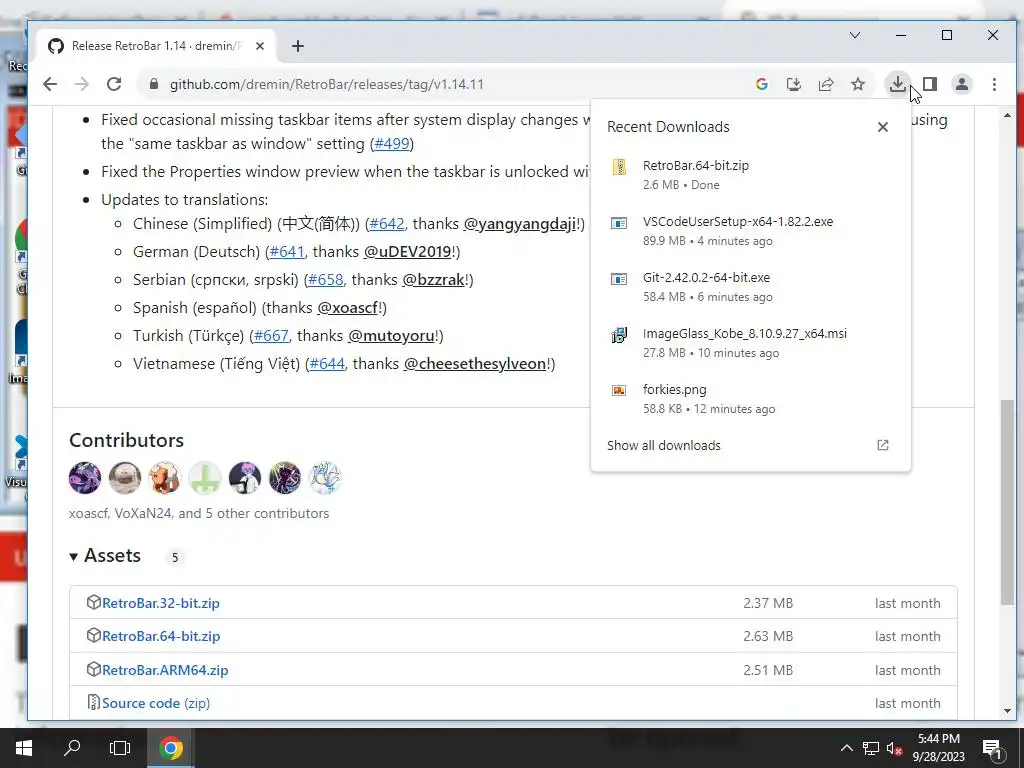Image resolution: width=1024 pixels, height=768 pixels.
Task: Open VSCodeUserSetup-x64-1.82.2.exe download
Action: point(750,231)
